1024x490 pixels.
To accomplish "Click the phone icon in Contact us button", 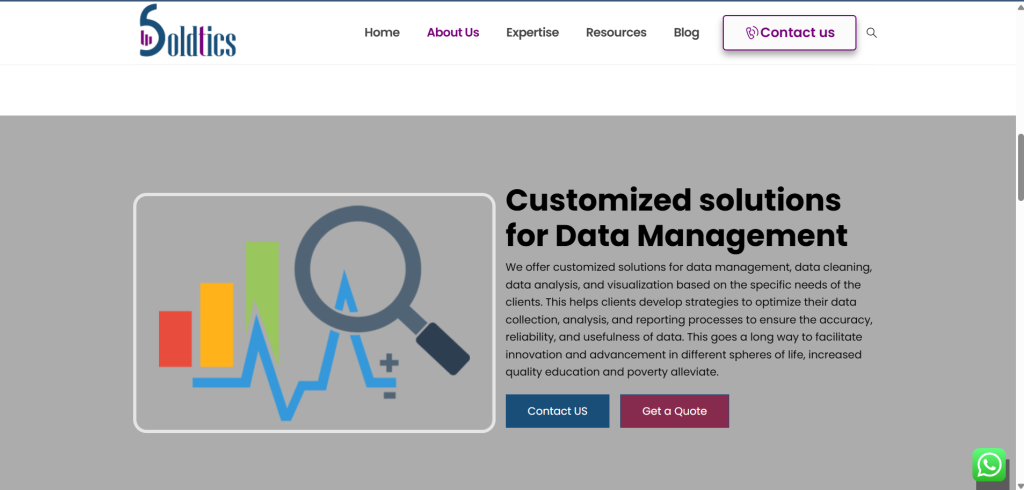I will (752, 33).
